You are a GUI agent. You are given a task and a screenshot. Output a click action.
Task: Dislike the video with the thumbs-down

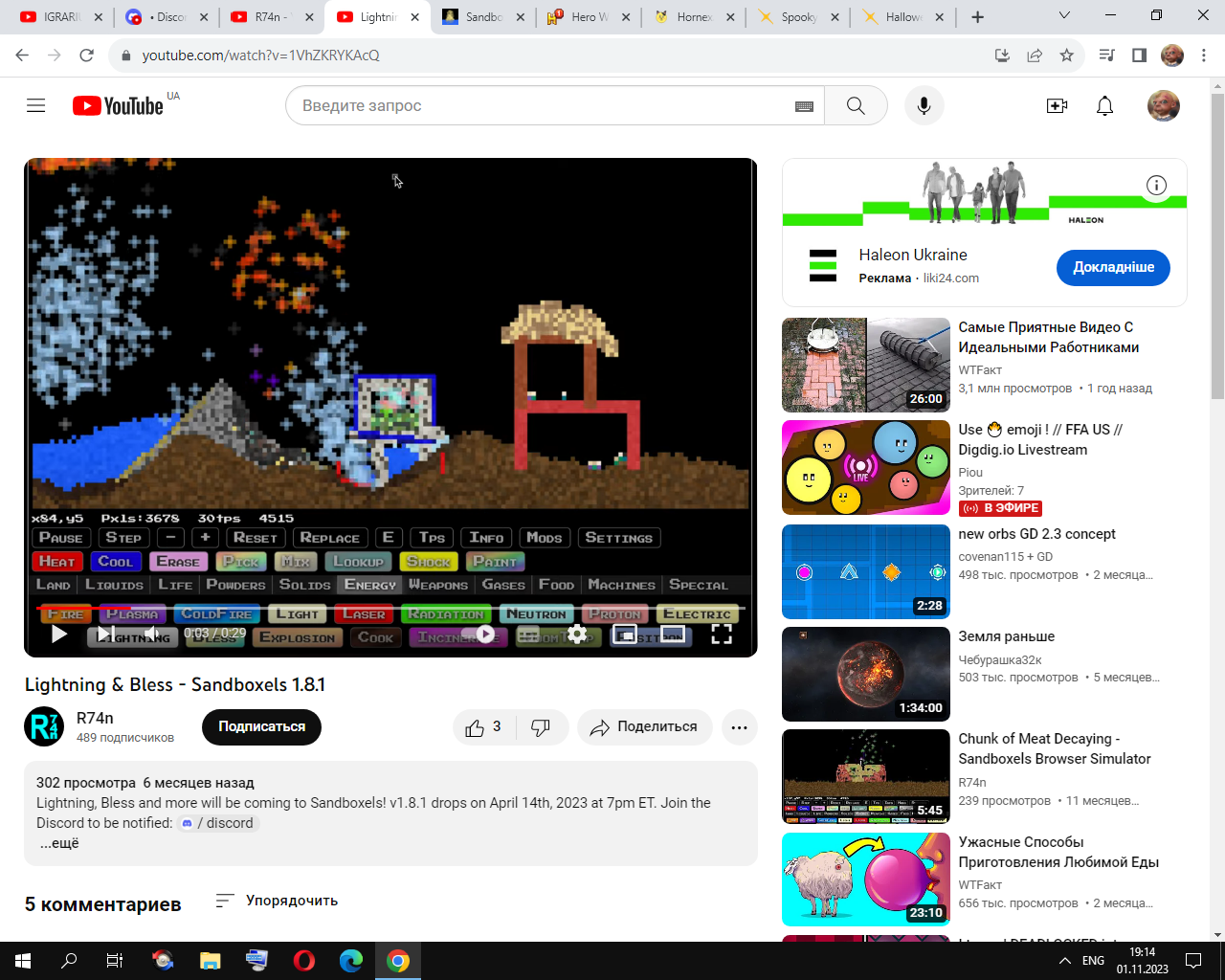pos(541,727)
